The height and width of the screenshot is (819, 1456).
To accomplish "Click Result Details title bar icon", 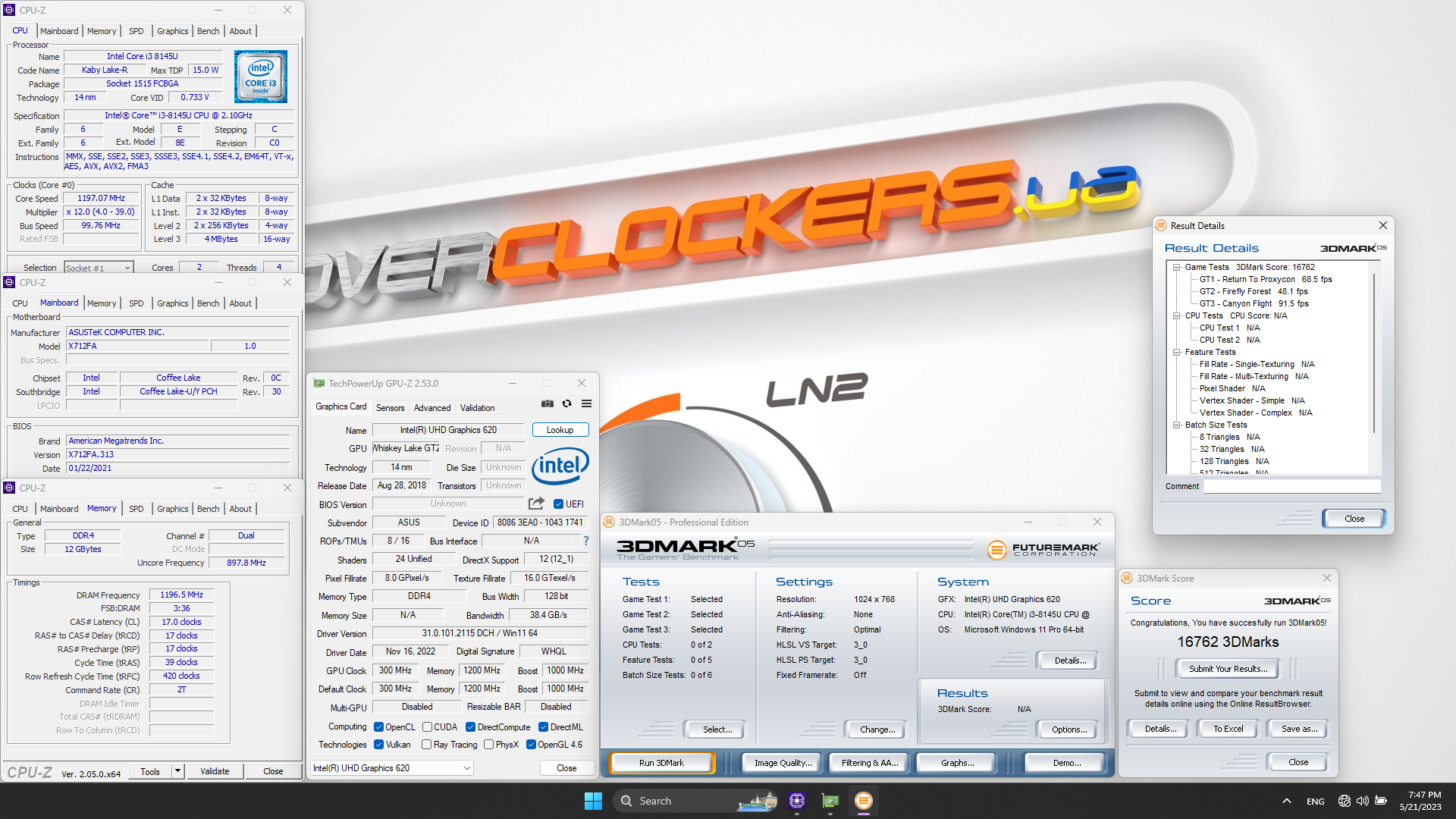I will pyautogui.click(x=1161, y=225).
